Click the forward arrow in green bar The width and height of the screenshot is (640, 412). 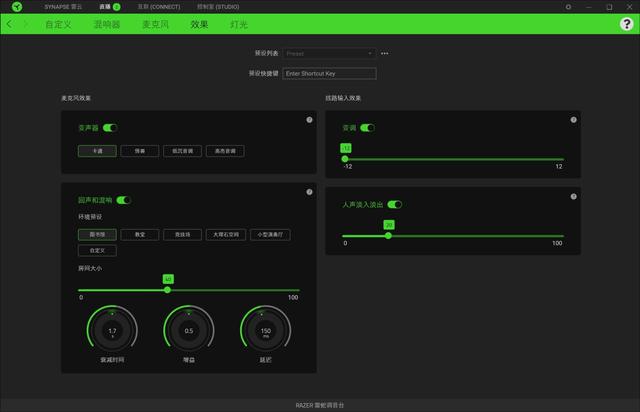25,24
